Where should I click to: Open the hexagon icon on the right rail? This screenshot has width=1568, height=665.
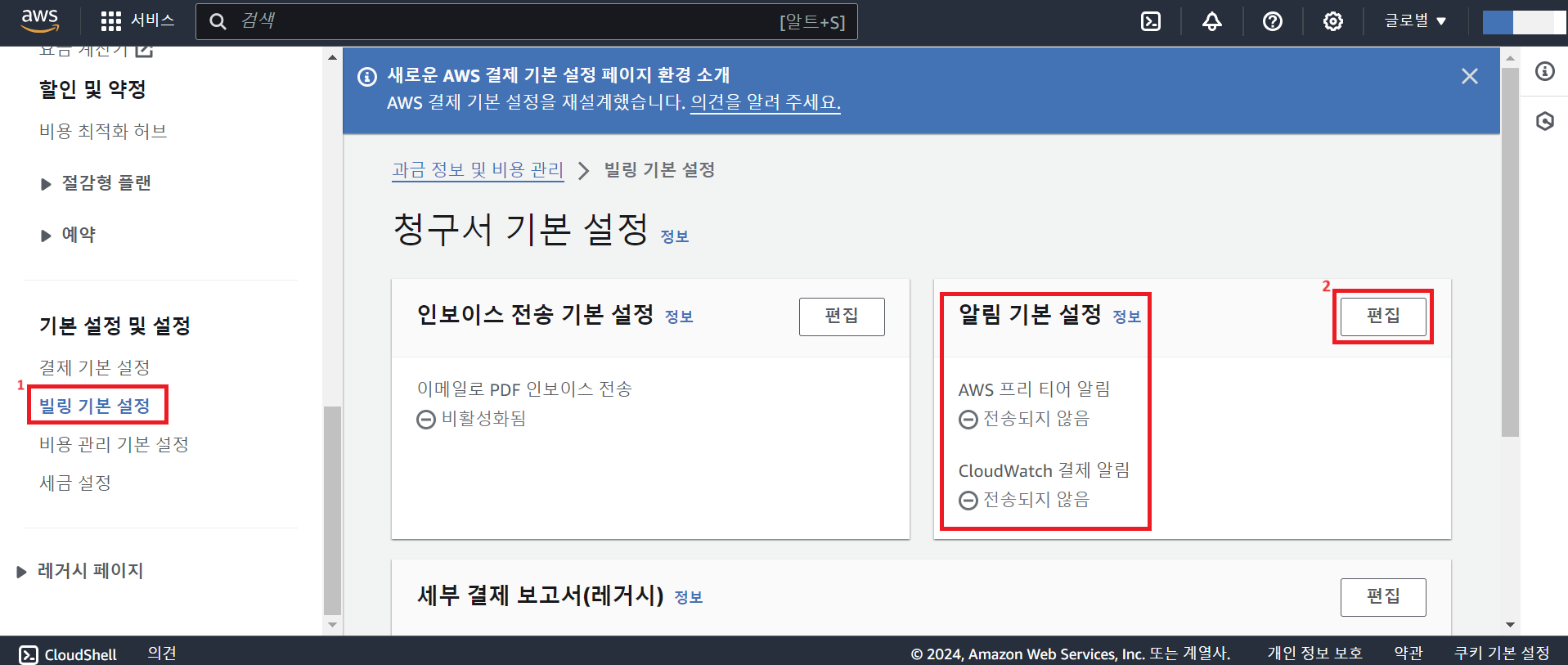[1545, 121]
